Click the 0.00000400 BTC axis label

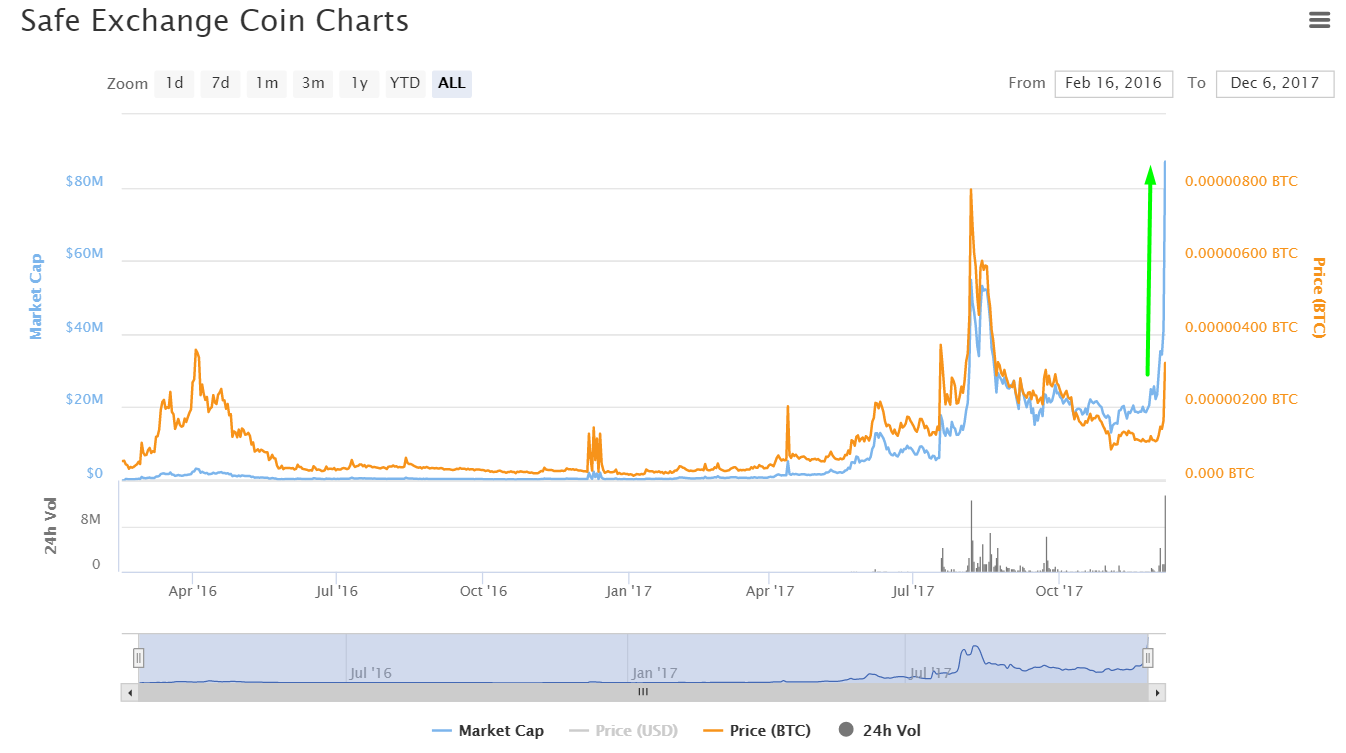[1241, 327]
